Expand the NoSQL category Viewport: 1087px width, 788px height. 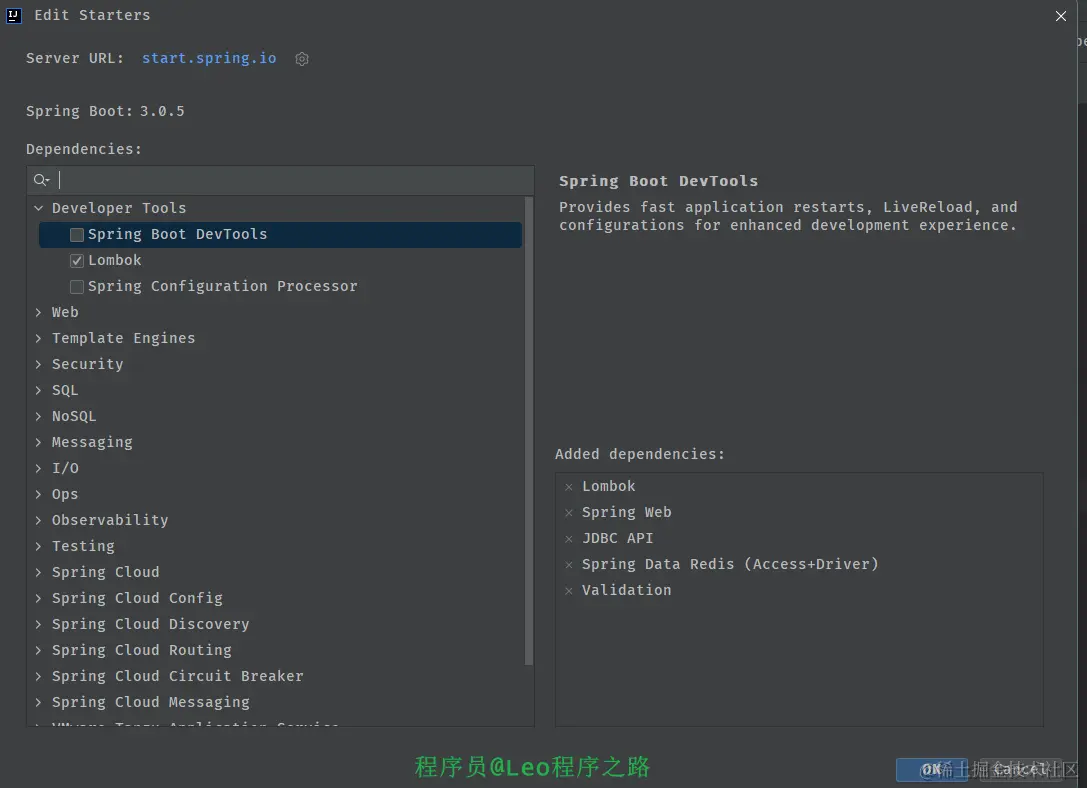pyautogui.click(x=39, y=417)
